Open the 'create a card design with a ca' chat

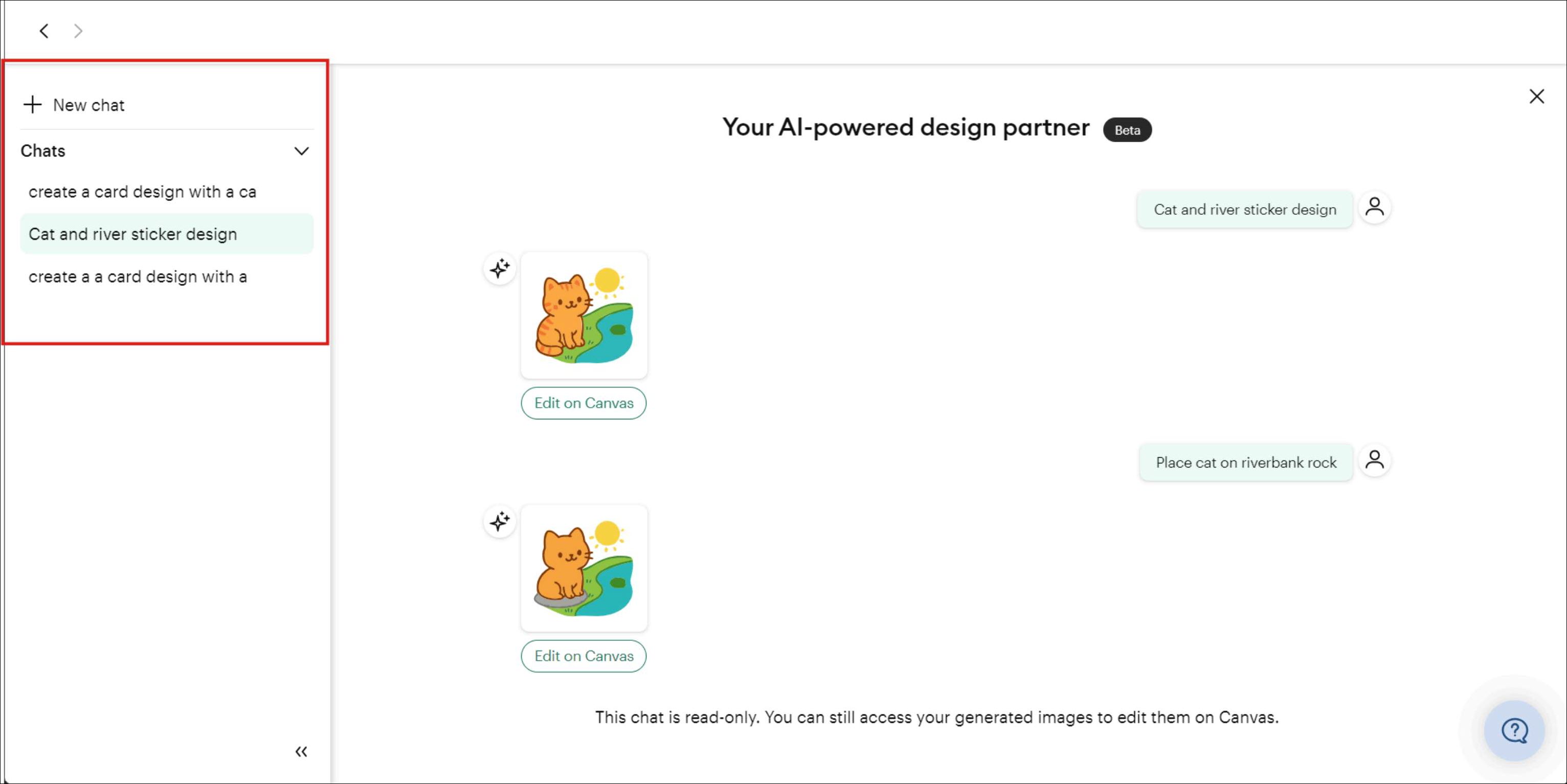(142, 192)
